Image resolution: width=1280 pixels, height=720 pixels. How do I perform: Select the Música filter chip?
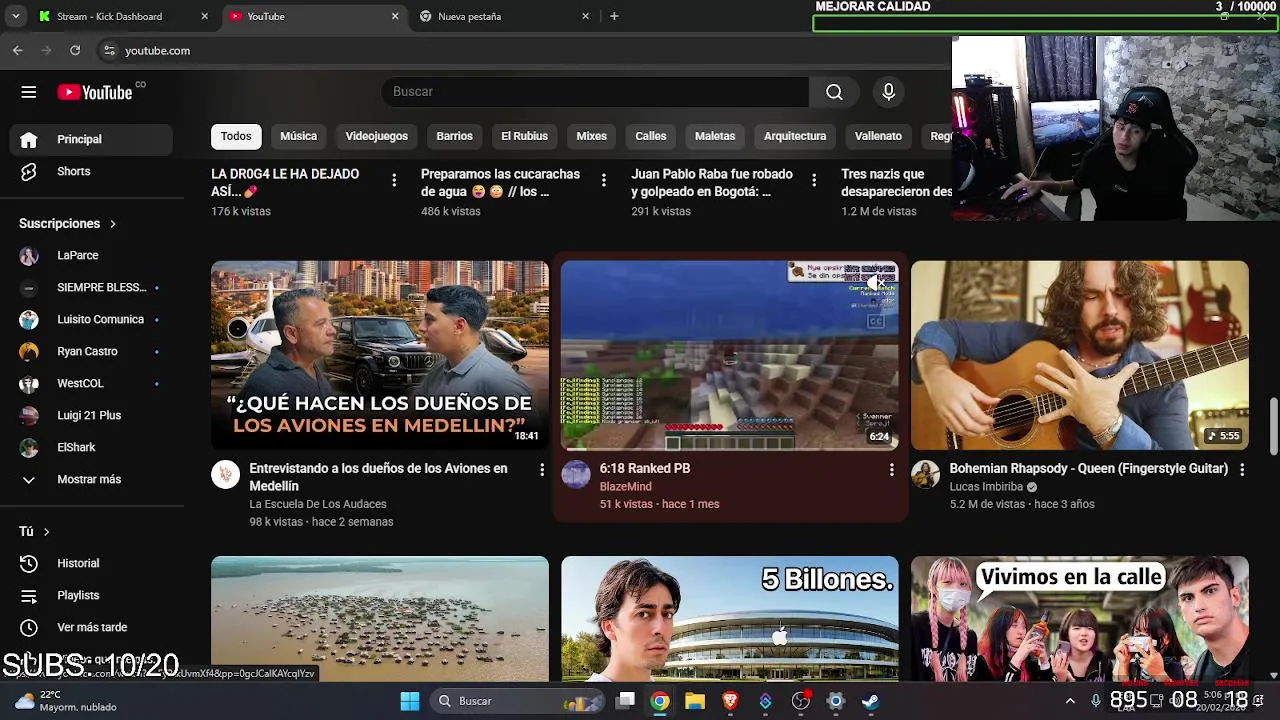[298, 136]
